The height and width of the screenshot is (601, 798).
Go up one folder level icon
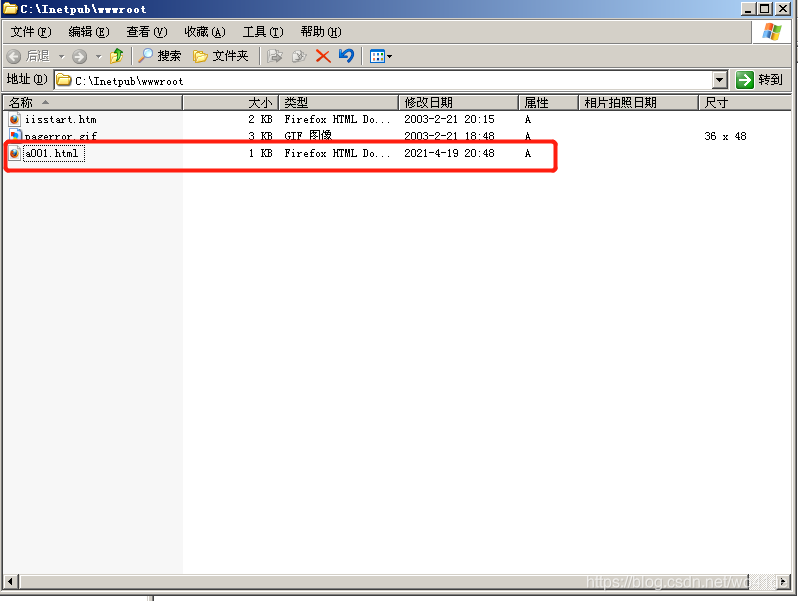(117, 56)
